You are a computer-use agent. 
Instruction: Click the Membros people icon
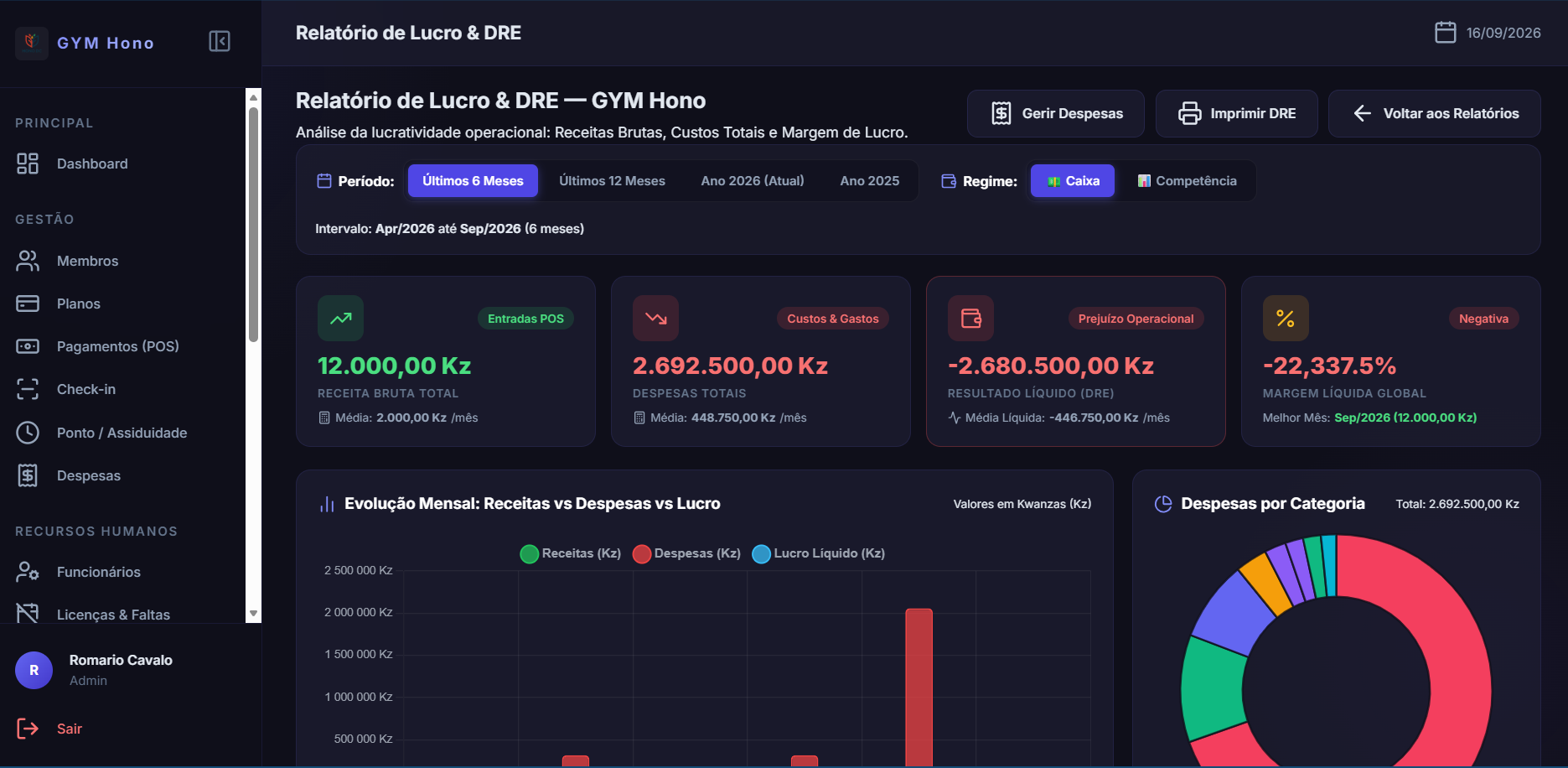(x=28, y=261)
